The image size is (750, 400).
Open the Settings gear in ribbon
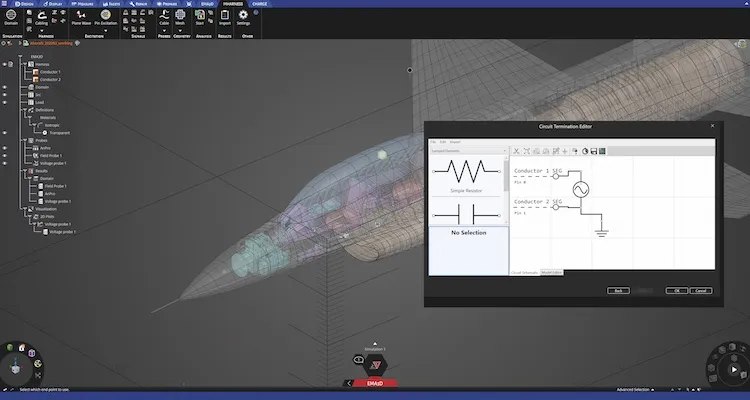point(243,17)
